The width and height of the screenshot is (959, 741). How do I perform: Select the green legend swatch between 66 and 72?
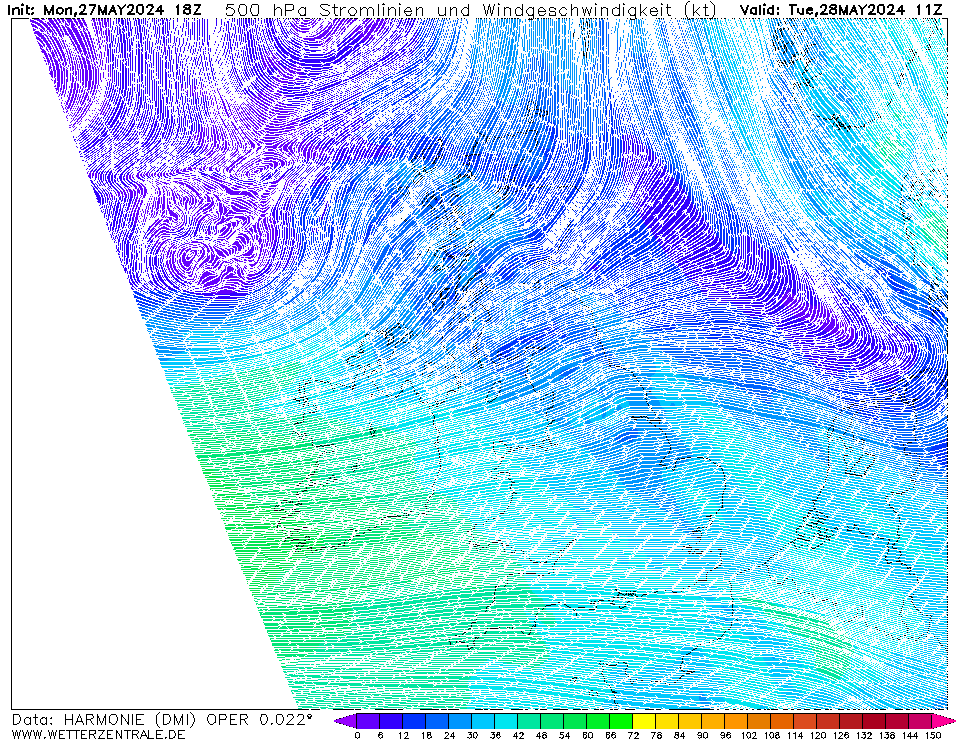tap(621, 721)
